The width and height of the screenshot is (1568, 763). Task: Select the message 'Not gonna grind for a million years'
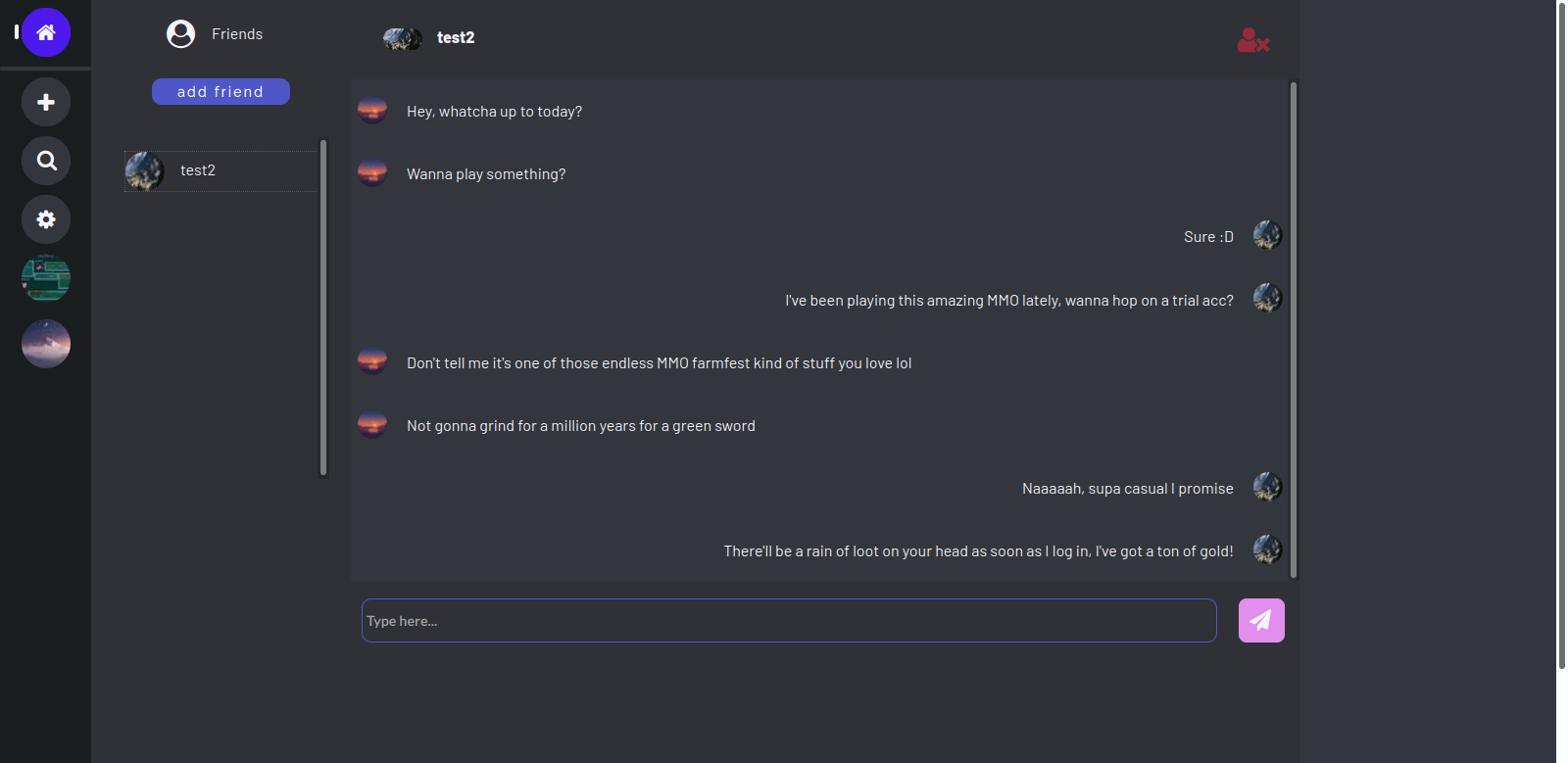[x=580, y=425]
